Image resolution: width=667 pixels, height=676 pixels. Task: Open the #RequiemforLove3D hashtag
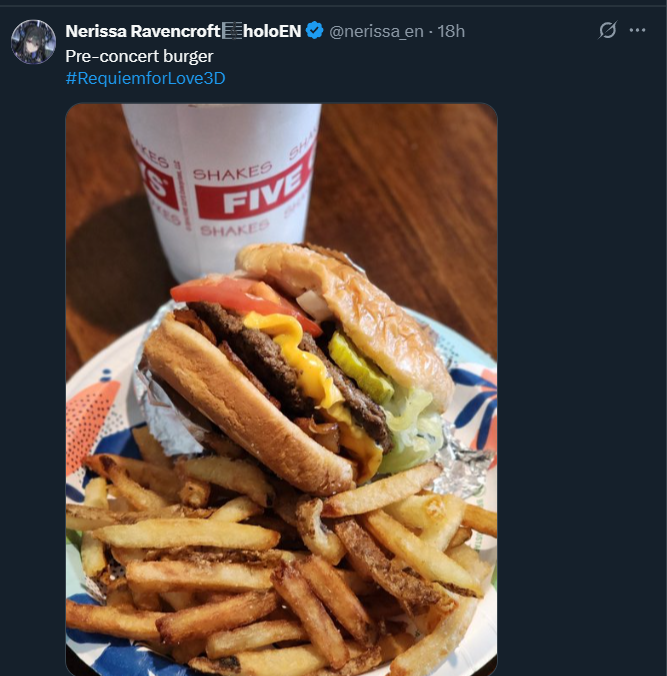tap(145, 78)
